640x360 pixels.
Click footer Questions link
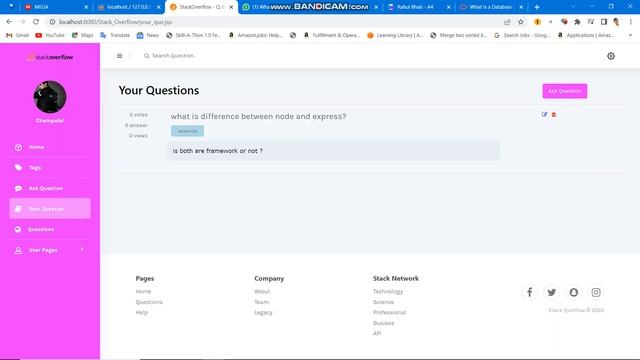click(x=149, y=302)
